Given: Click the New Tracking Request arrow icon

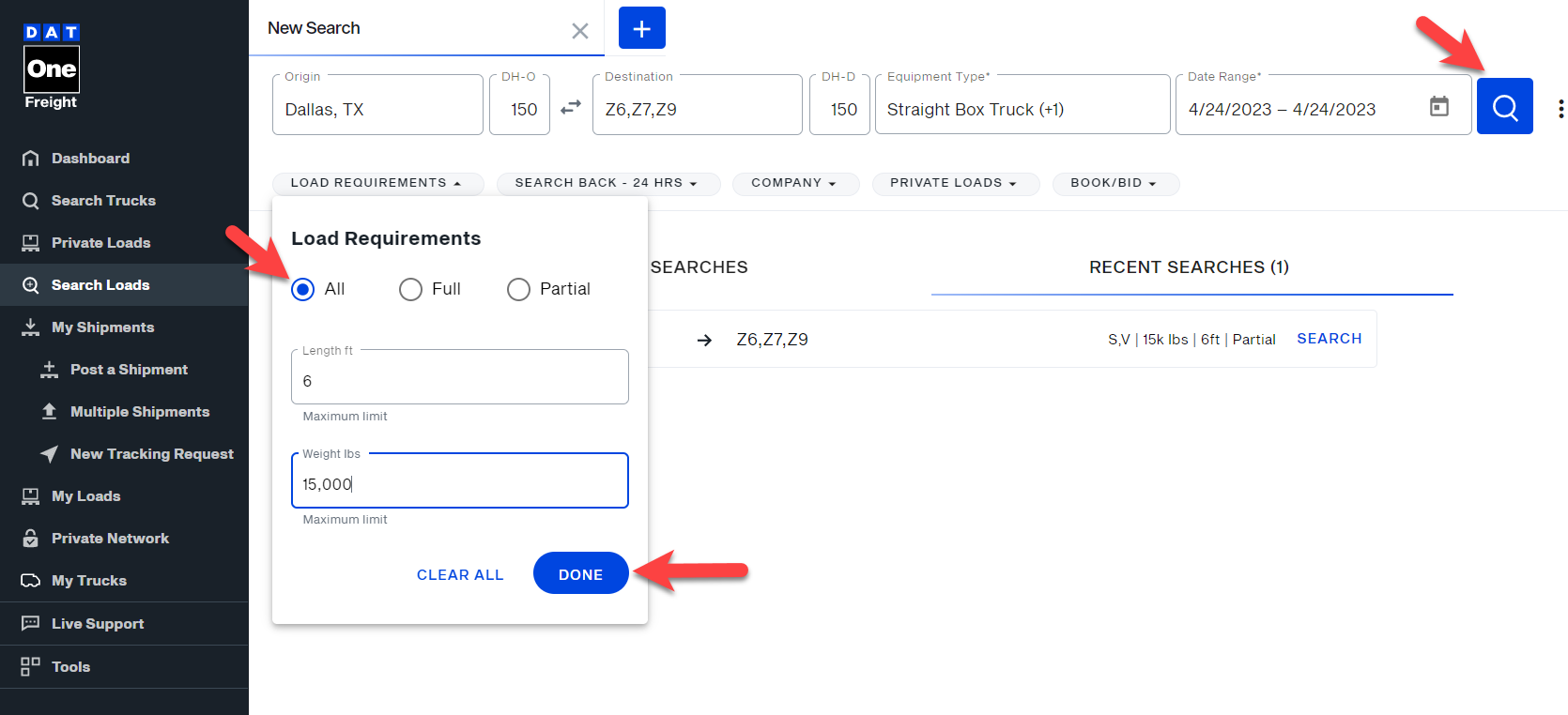Looking at the screenshot, I should [x=50, y=454].
